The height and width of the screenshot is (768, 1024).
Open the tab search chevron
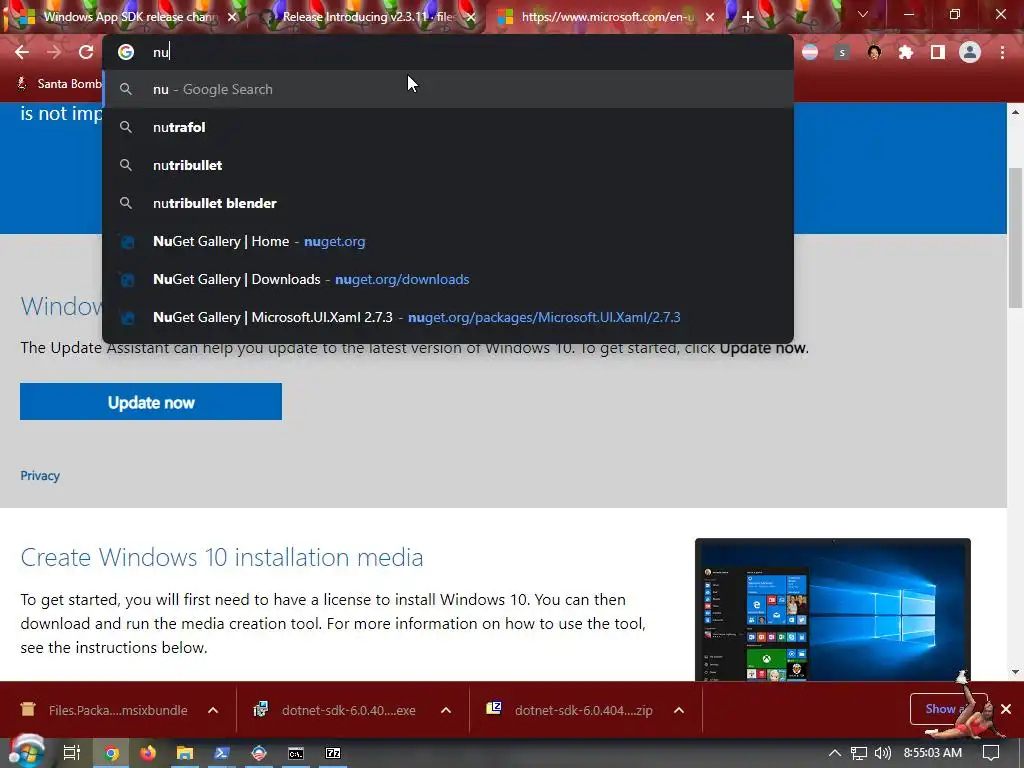863,14
